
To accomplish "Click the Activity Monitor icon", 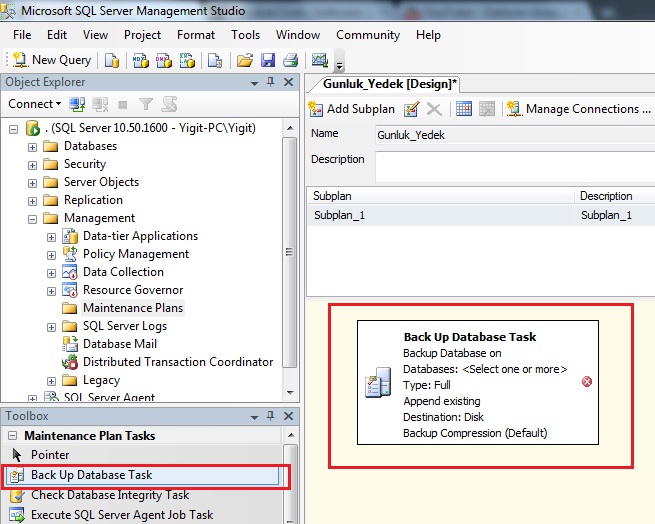I will click(320, 60).
